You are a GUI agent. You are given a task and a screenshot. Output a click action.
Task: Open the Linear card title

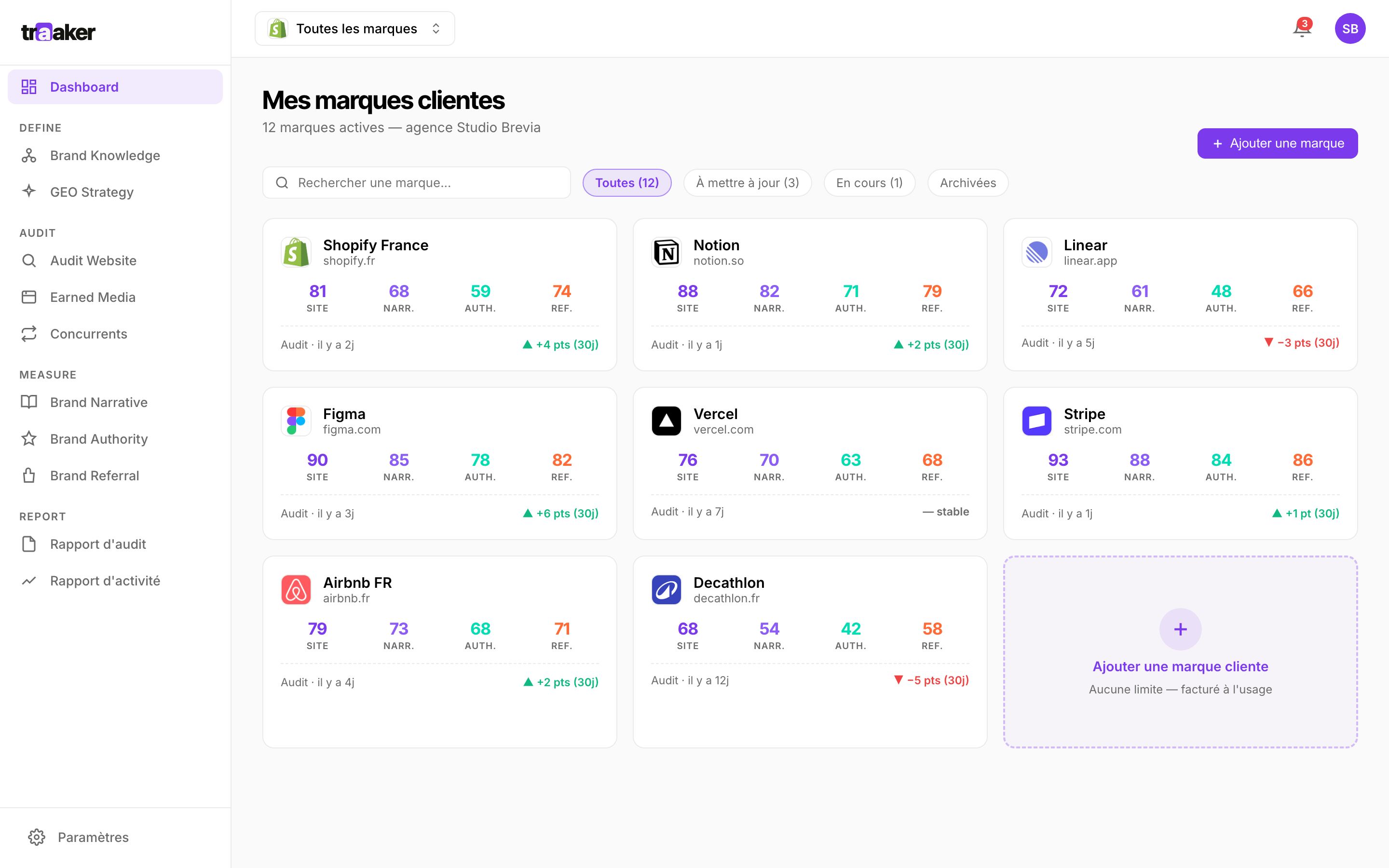pos(1085,245)
